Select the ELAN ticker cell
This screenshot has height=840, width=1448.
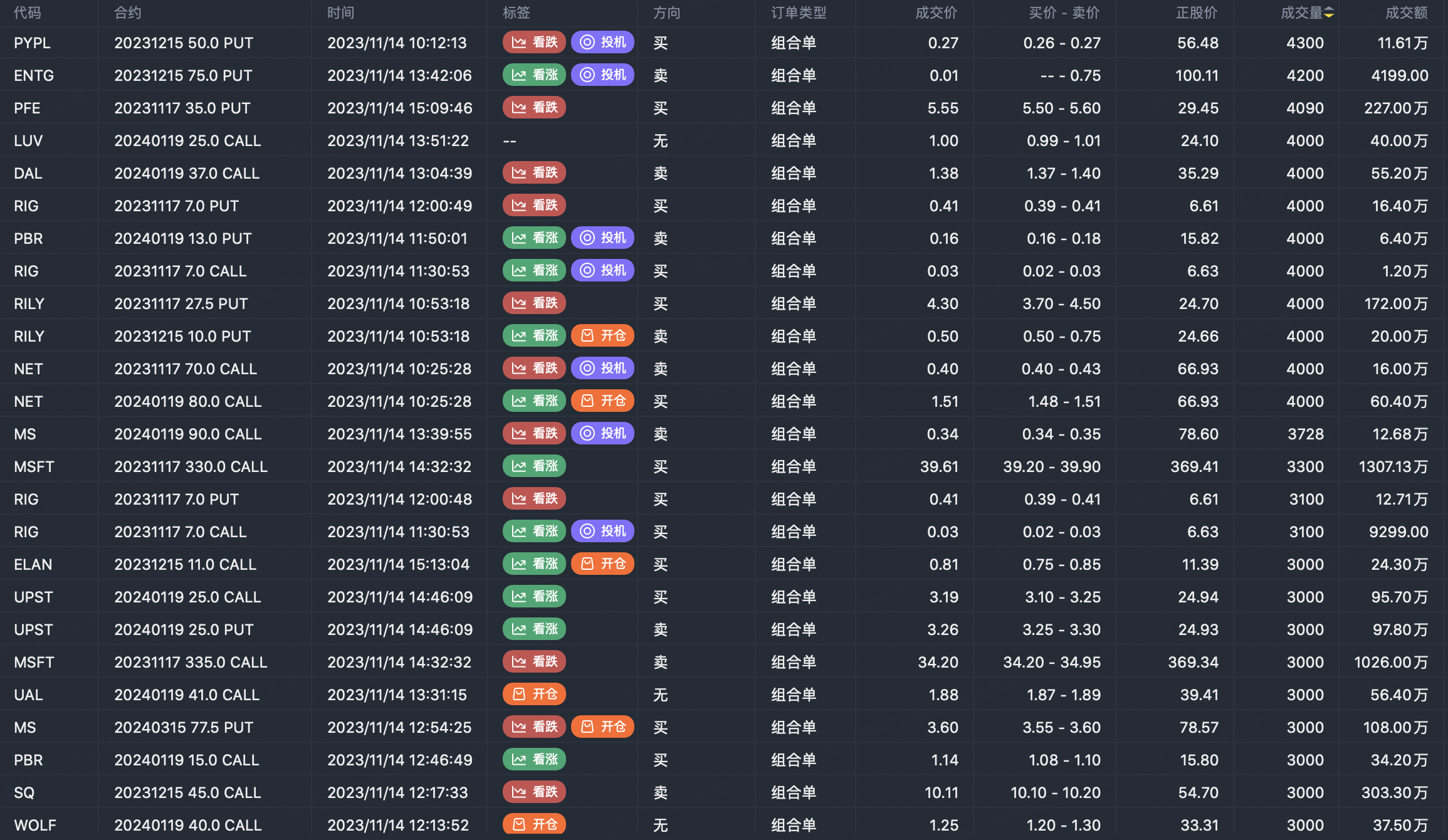pyautogui.click(x=33, y=564)
